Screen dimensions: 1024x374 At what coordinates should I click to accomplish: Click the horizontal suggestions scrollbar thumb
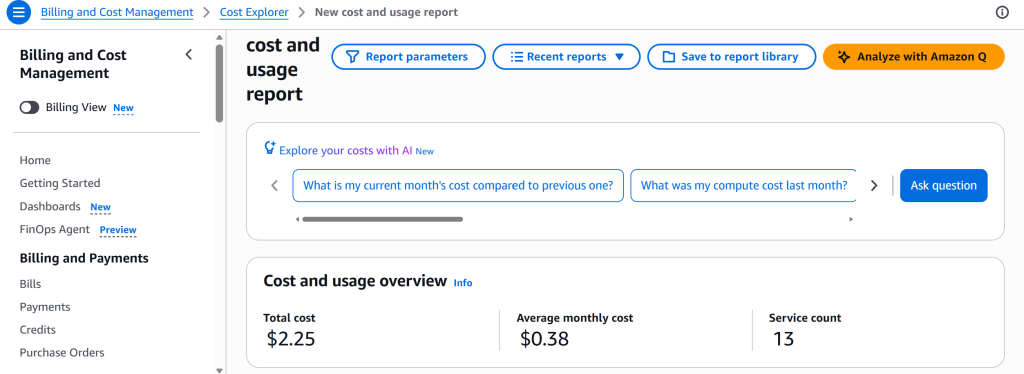[x=383, y=219]
